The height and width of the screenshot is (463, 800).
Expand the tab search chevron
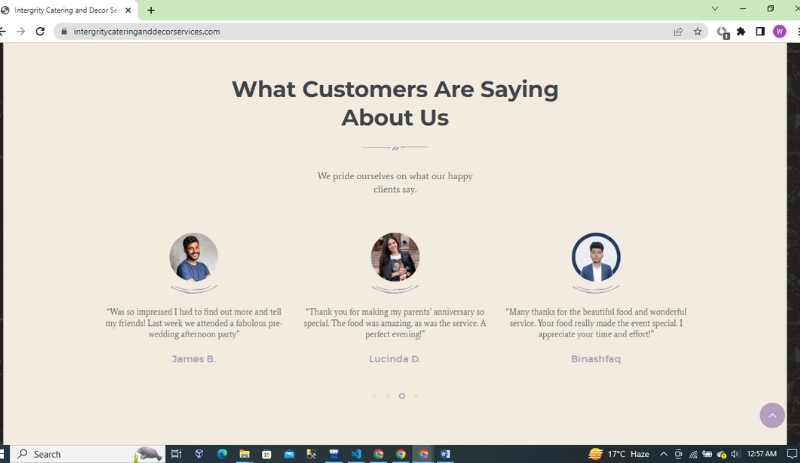[715, 9]
